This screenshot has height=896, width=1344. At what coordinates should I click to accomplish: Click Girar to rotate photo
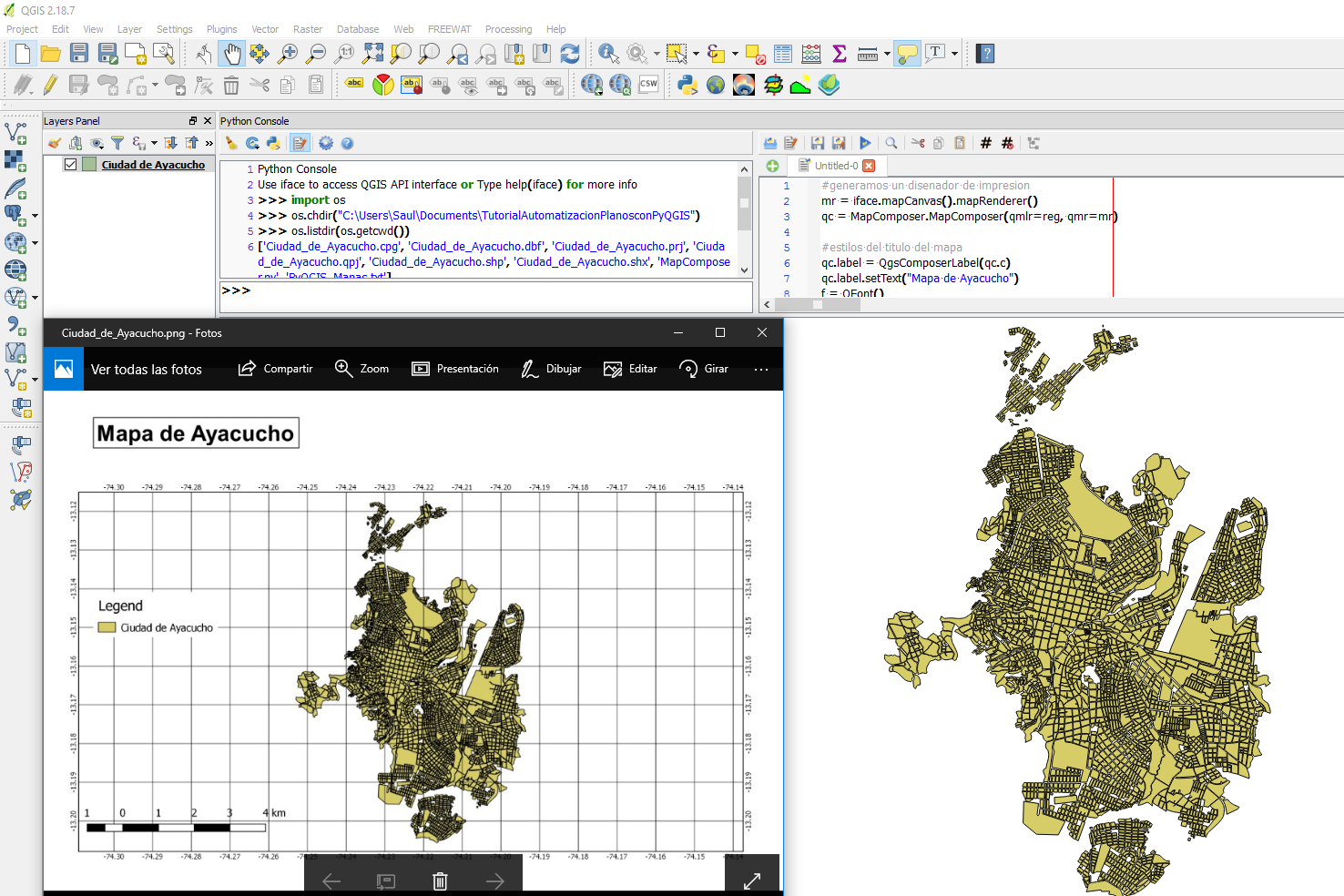[x=703, y=369]
